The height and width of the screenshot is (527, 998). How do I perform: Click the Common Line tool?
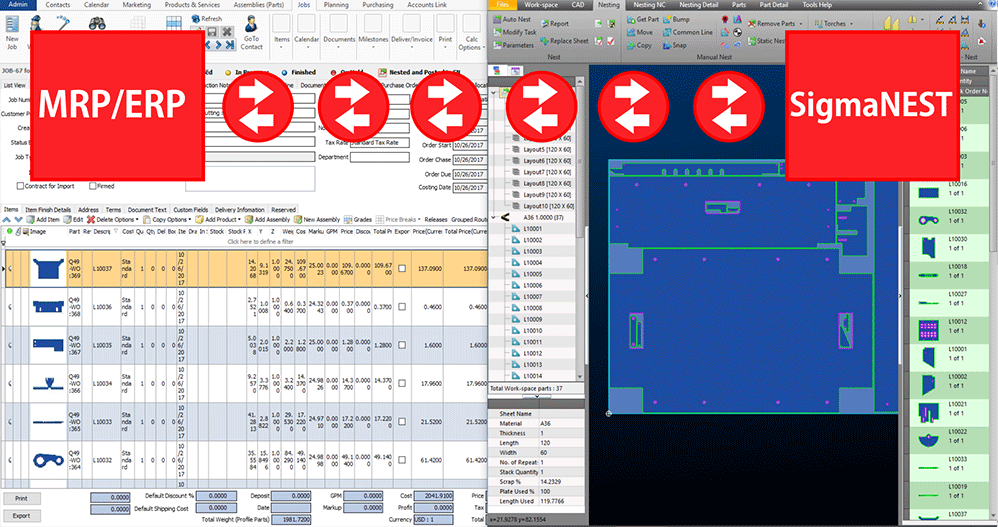click(x=688, y=32)
